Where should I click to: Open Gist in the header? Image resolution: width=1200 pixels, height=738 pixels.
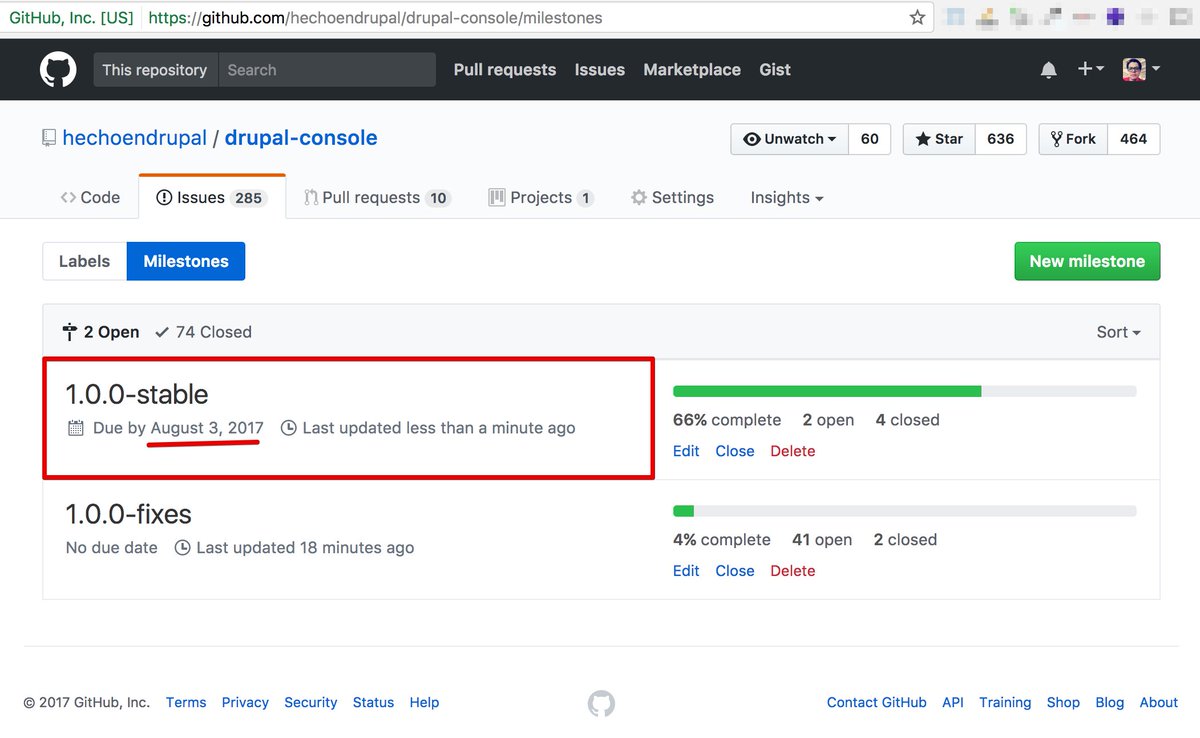(775, 70)
